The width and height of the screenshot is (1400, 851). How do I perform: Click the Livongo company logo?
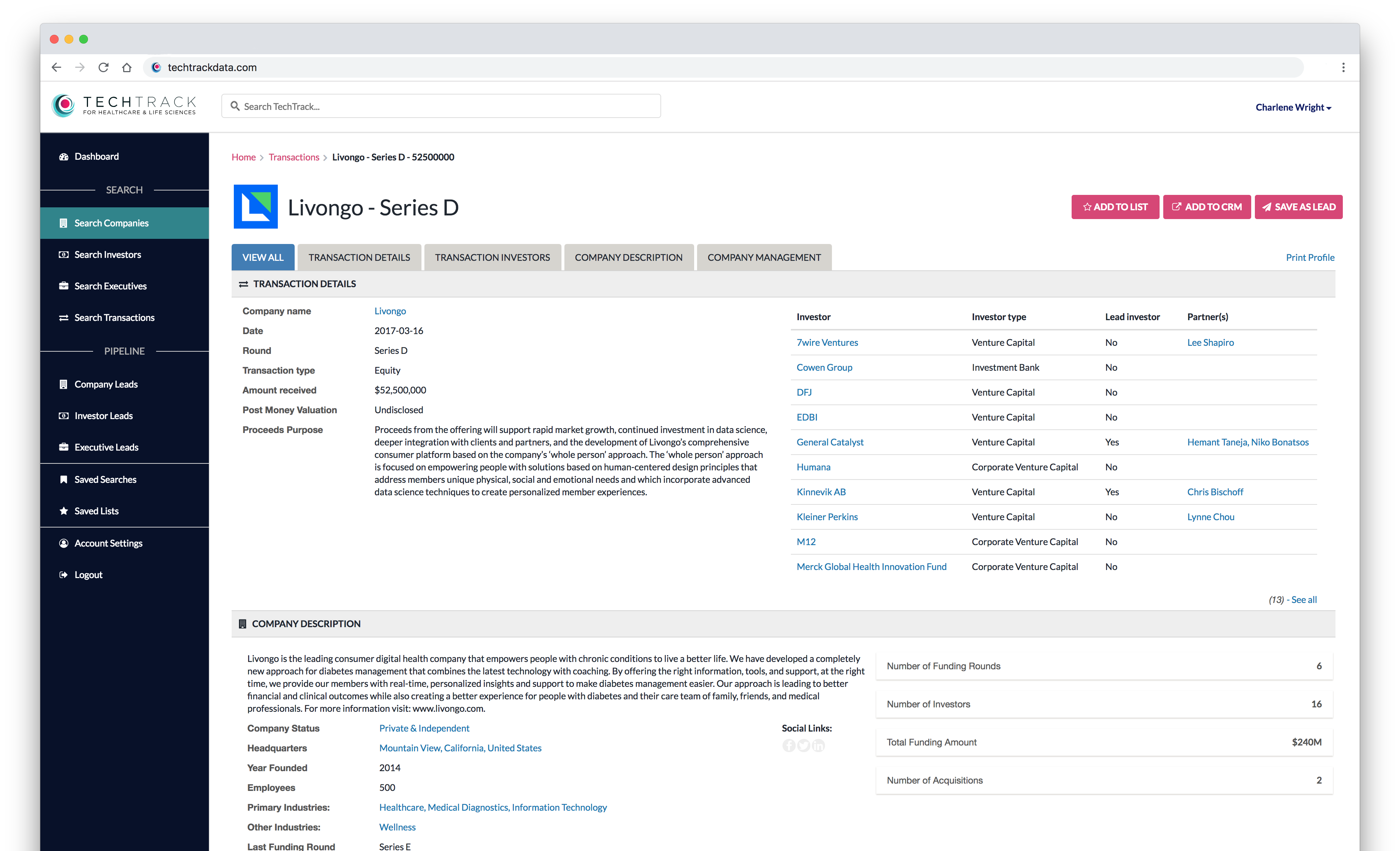tap(256, 207)
